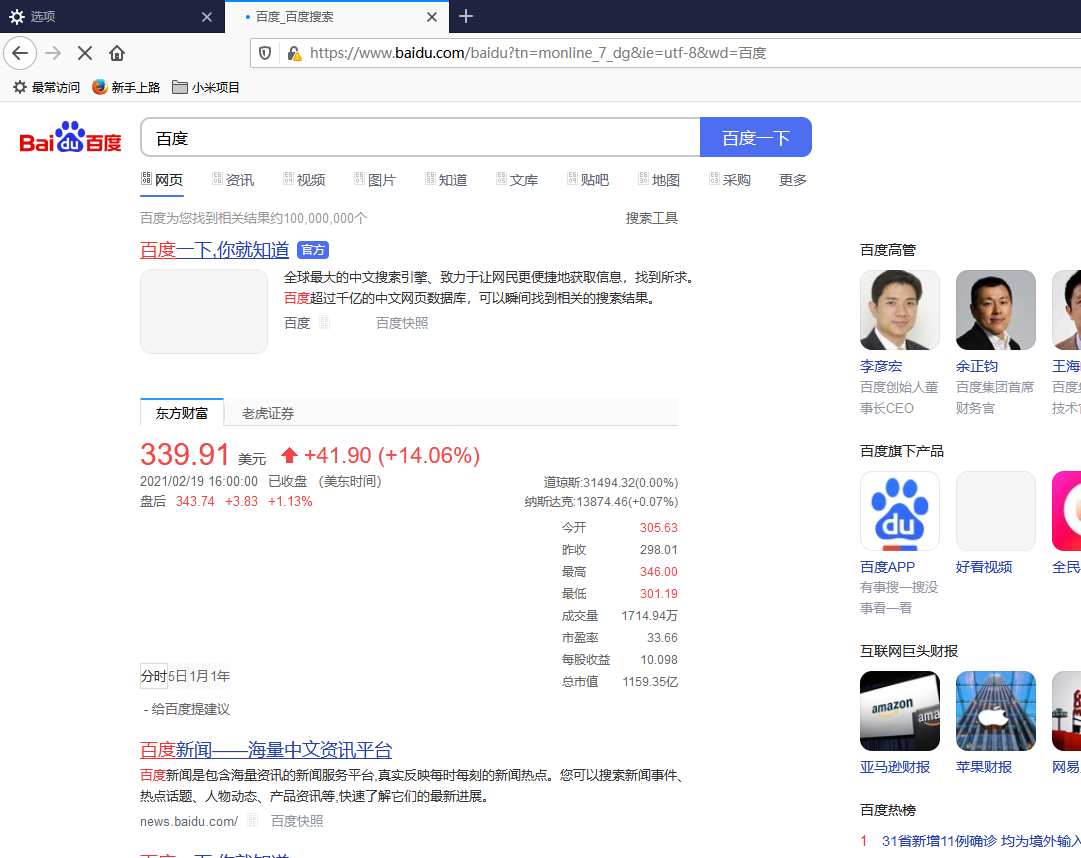Viewport: 1081px width, 858px height.
Task: Show the 5日 chart view
Action: click(x=178, y=676)
